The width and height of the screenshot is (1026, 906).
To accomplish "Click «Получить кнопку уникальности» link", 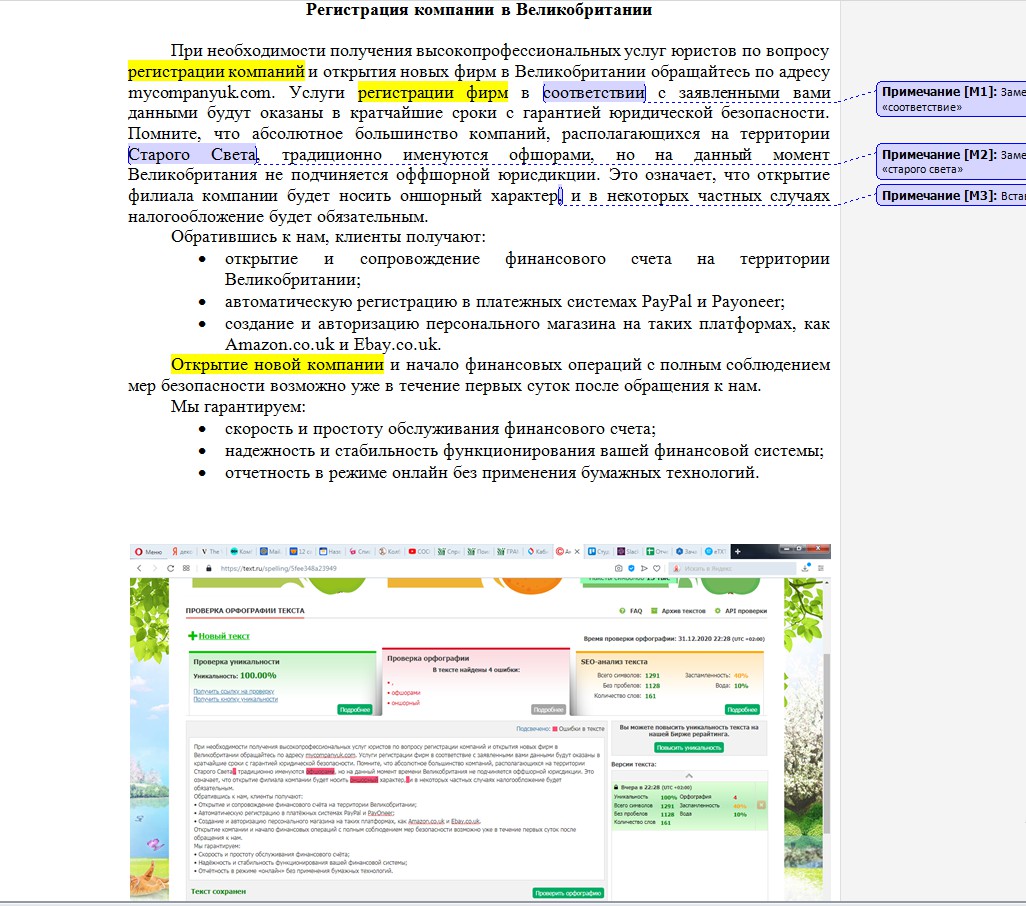I will click(x=236, y=699).
